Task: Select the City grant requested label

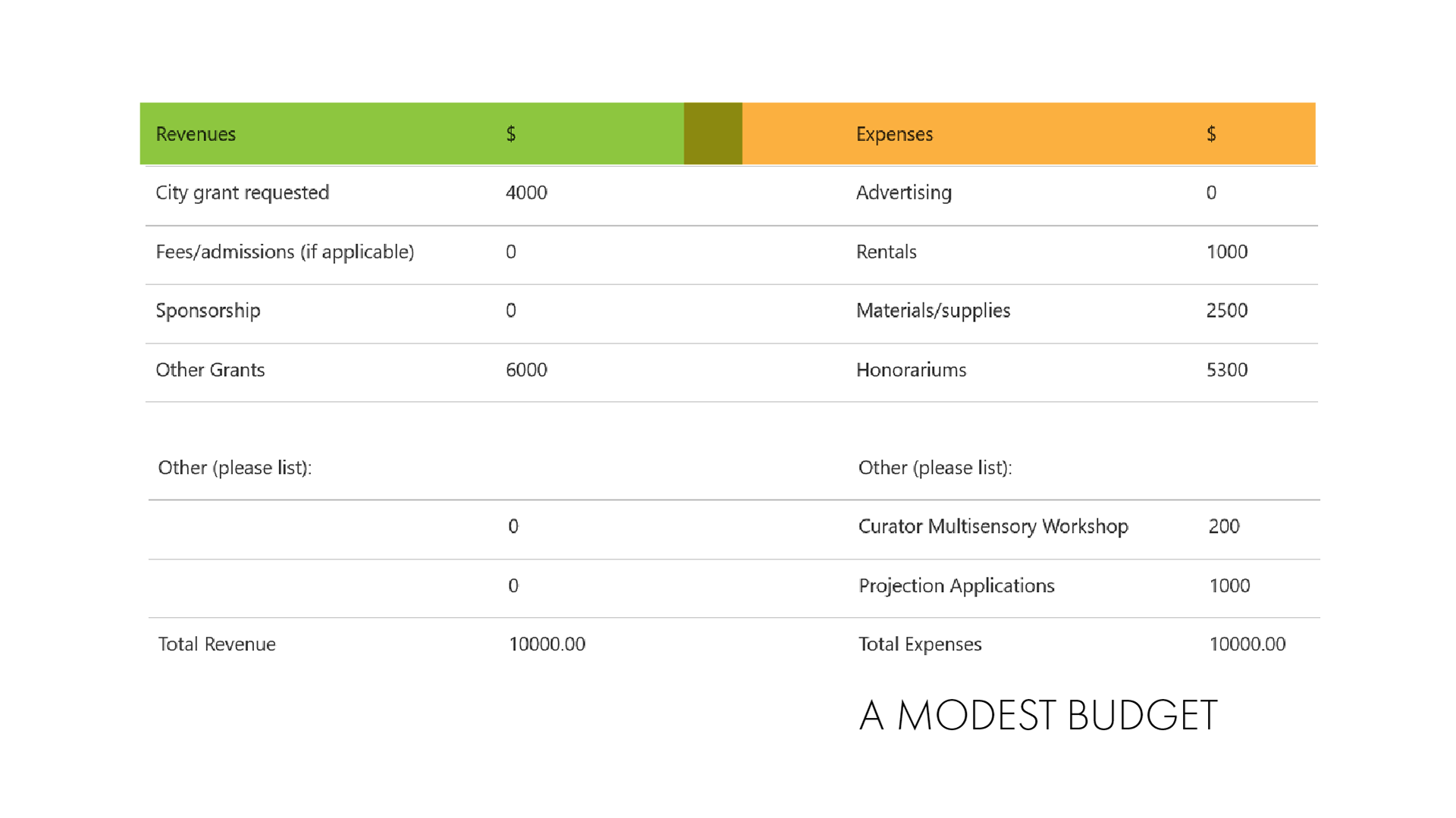Action: click(242, 193)
